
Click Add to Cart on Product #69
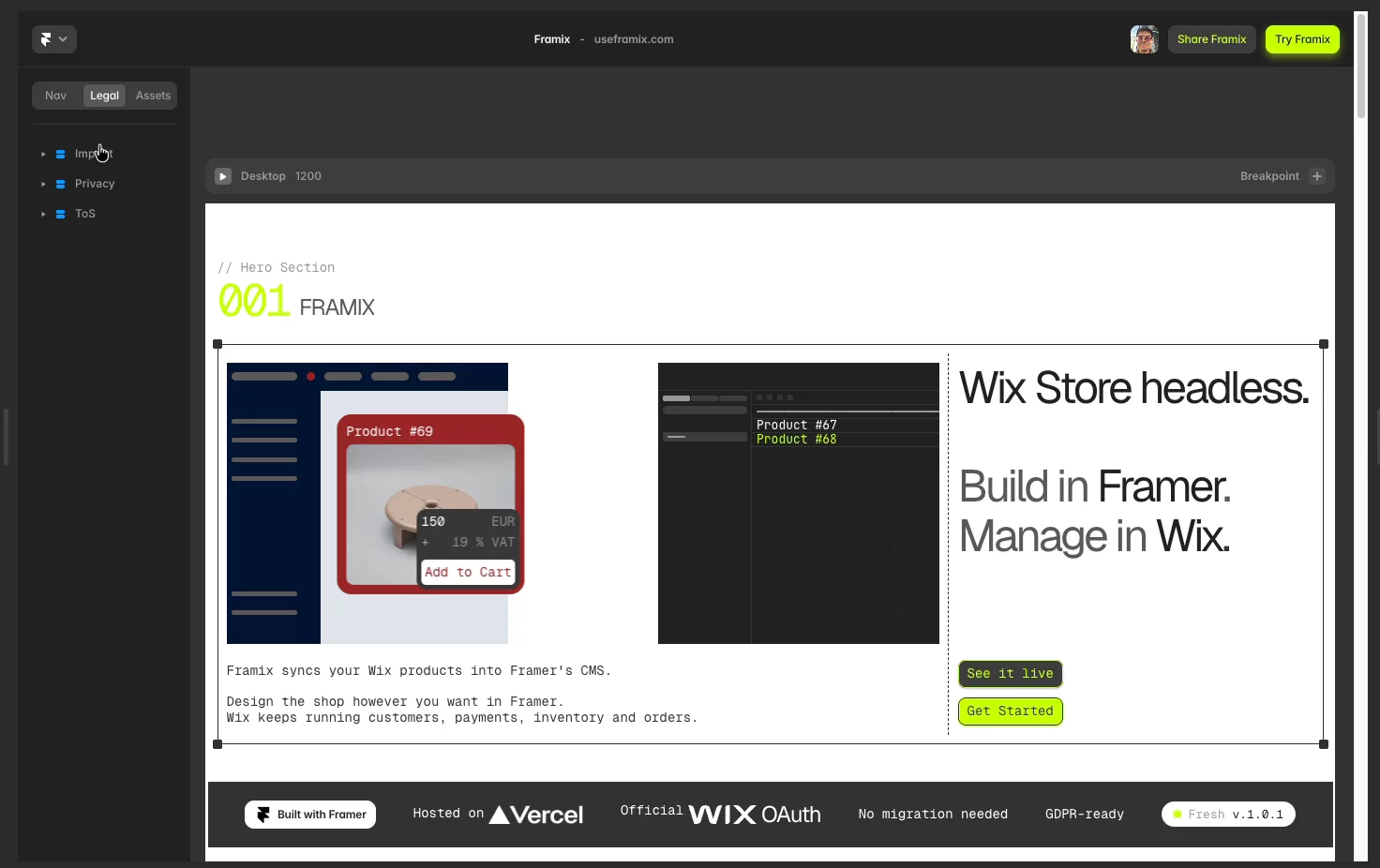468,572
